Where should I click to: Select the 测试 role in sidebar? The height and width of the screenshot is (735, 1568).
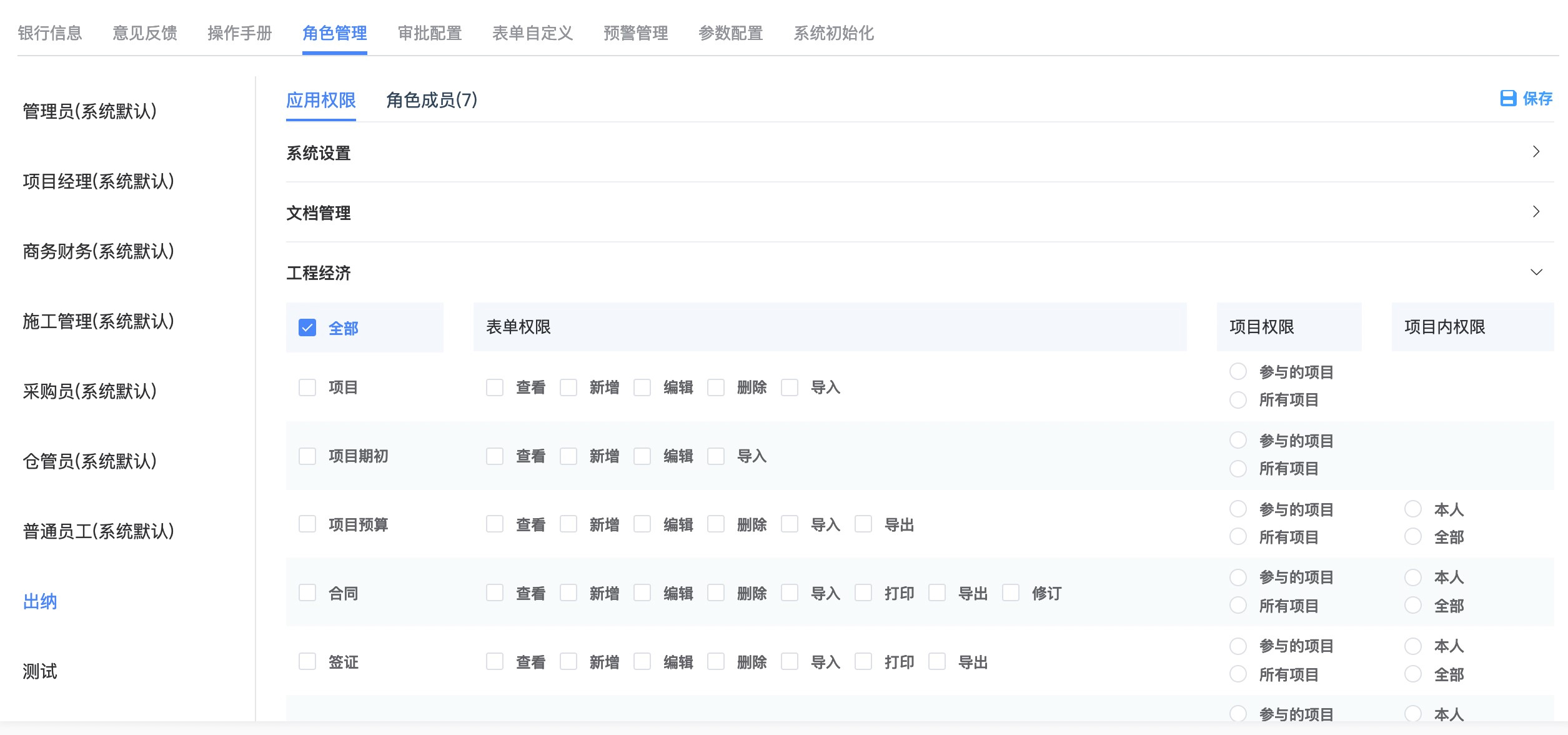click(x=40, y=671)
